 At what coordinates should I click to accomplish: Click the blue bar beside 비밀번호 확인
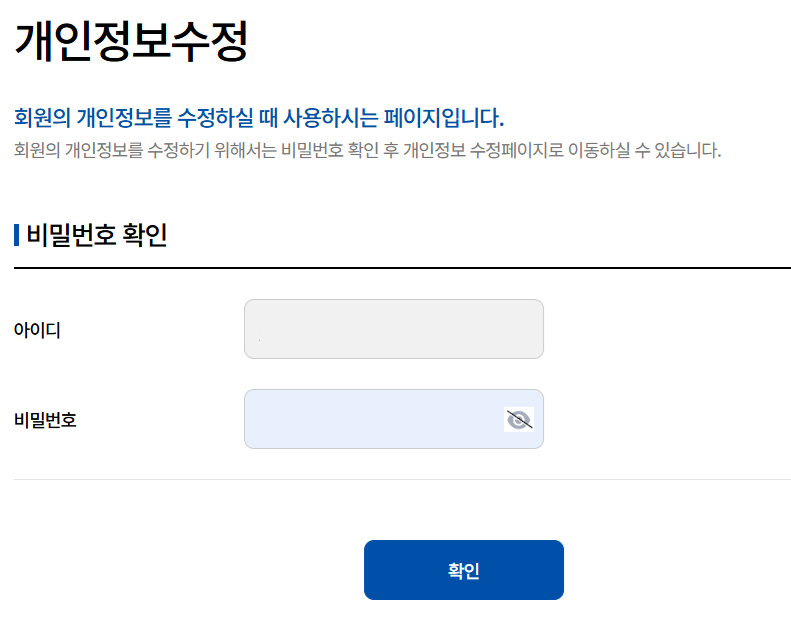[x=17, y=236]
